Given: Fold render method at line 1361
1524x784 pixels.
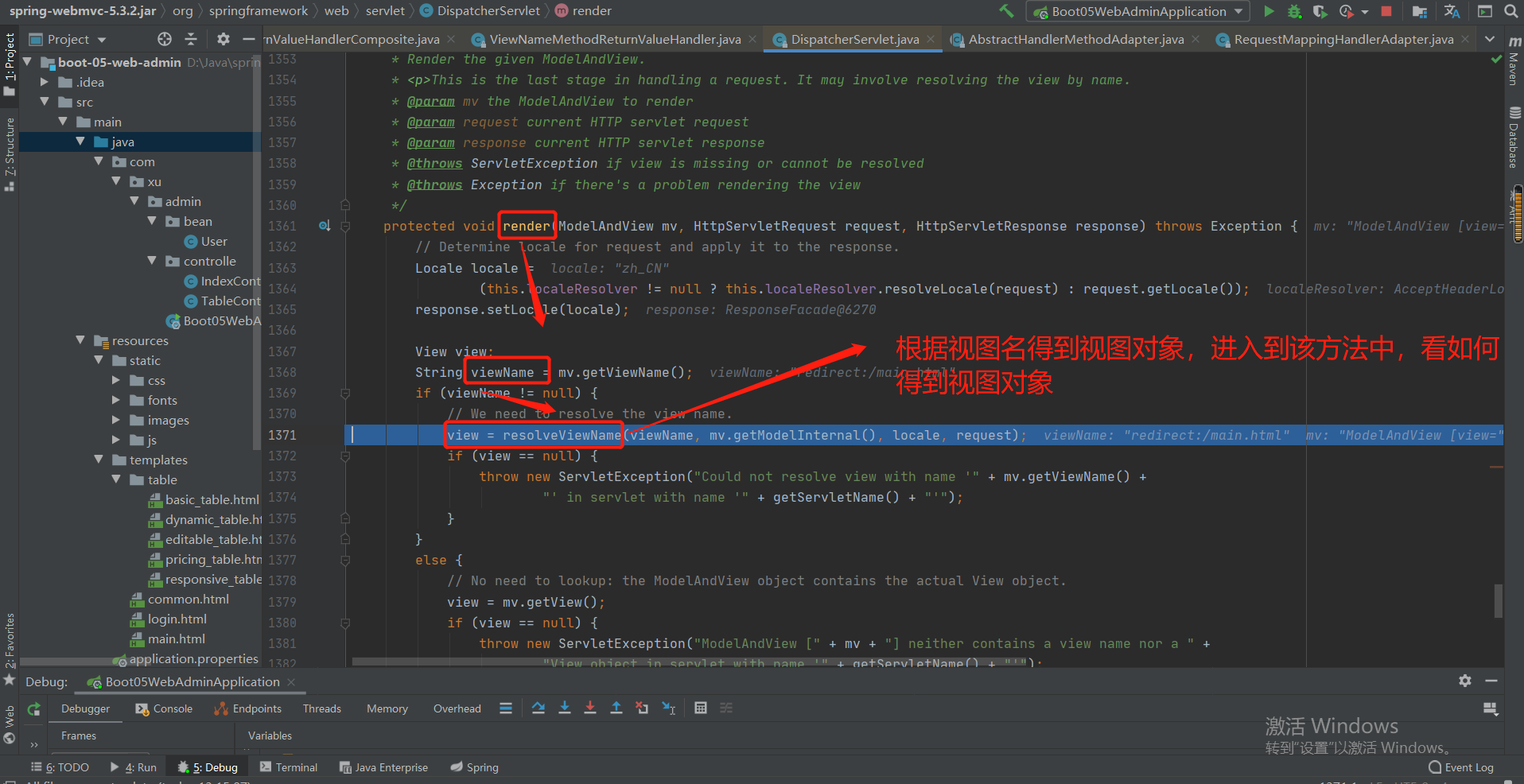Looking at the screenshot, I should tap(345, 226).
